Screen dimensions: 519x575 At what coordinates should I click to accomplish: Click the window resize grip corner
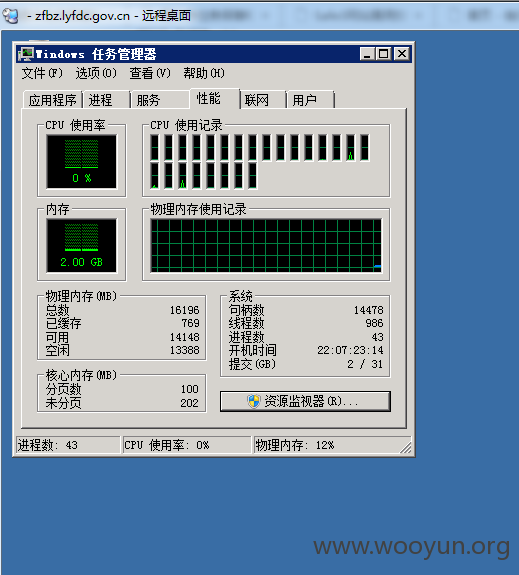point(406,448)
